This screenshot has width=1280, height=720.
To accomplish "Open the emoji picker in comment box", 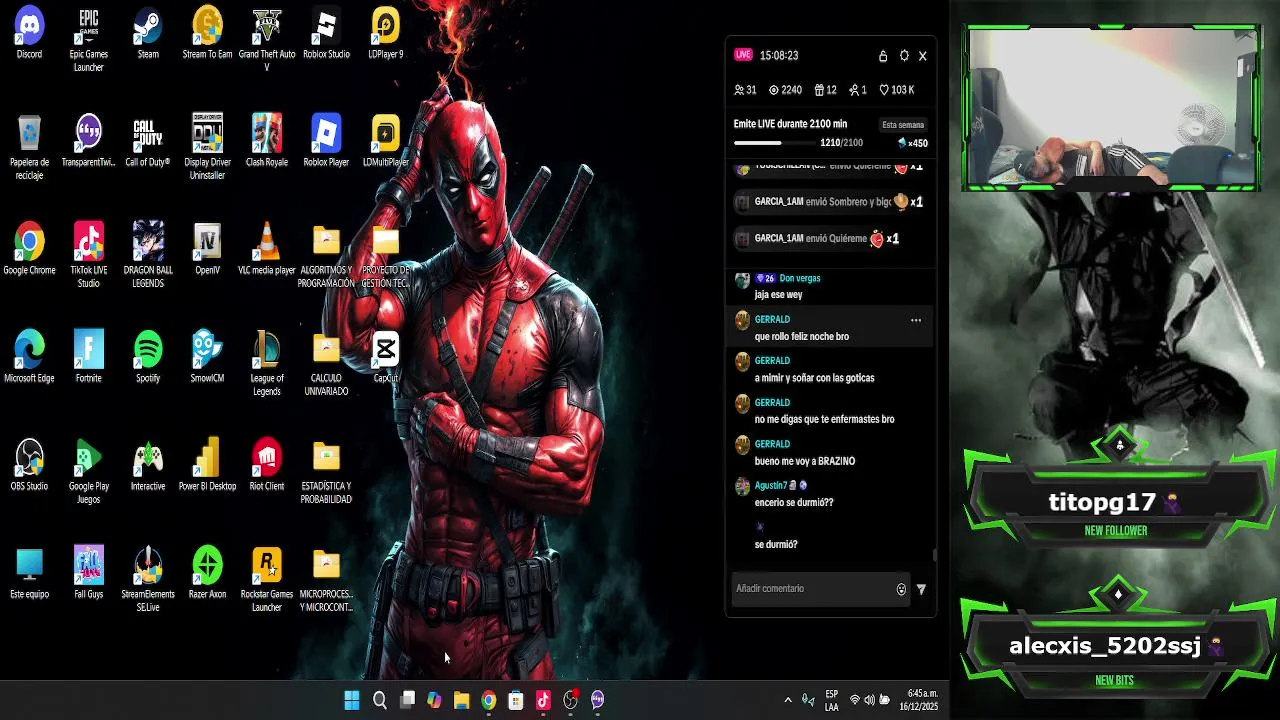I will click(901, 590).
